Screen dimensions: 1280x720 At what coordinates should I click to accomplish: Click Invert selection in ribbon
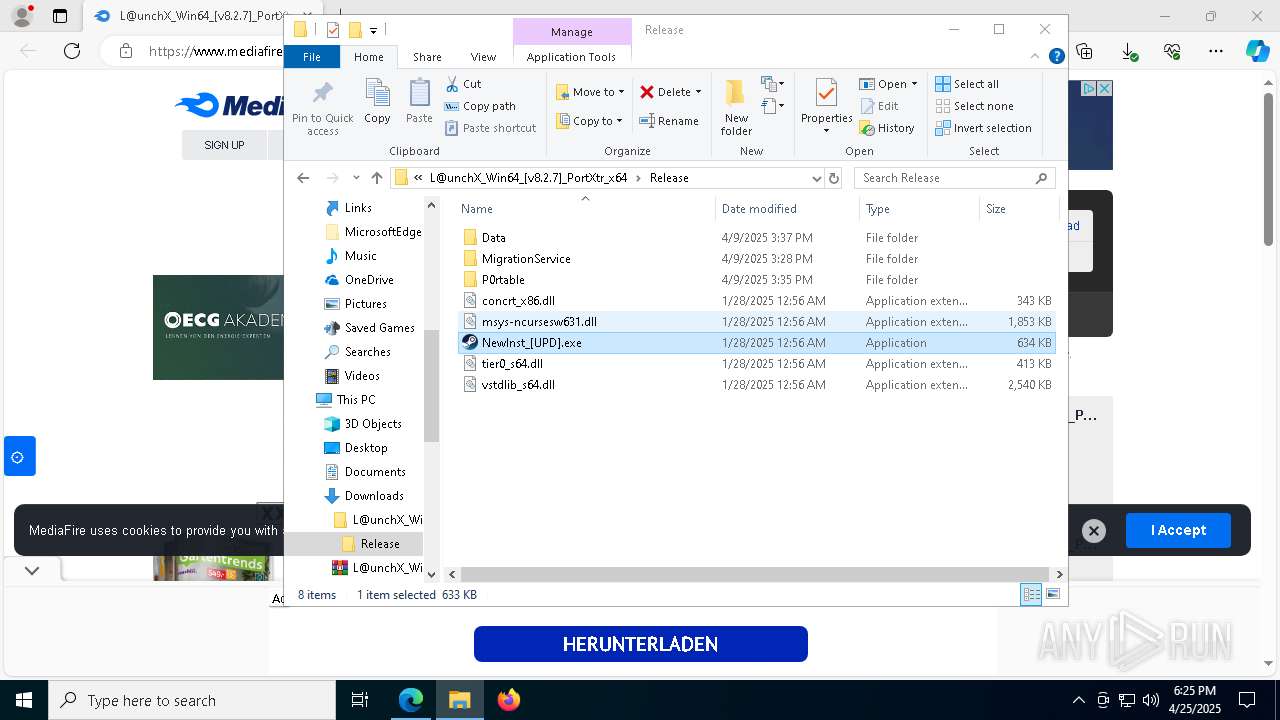tap(983, 128)
